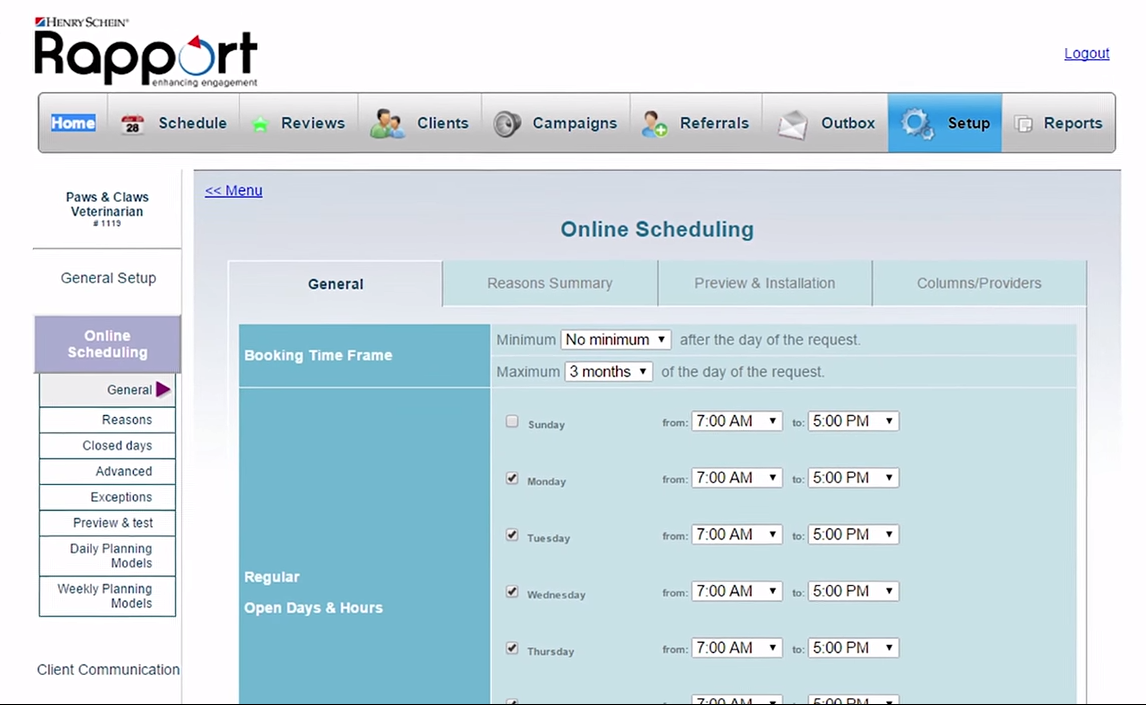This screenshot has width=1146, height=705.
Task: Click Paws & Claws Veterinarian name
Action: tap(107, 205)
